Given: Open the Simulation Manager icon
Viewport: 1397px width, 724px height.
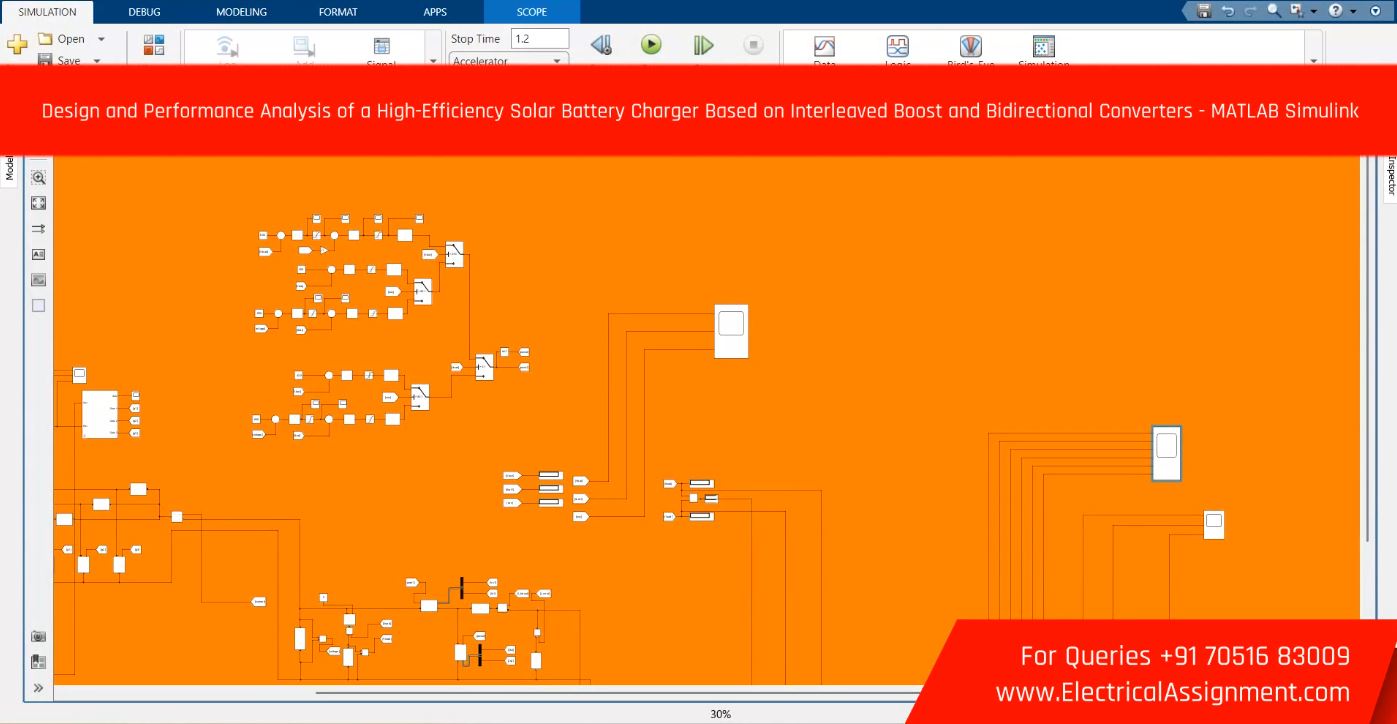Looking at the screenshot, I should tap(1043, 47).
